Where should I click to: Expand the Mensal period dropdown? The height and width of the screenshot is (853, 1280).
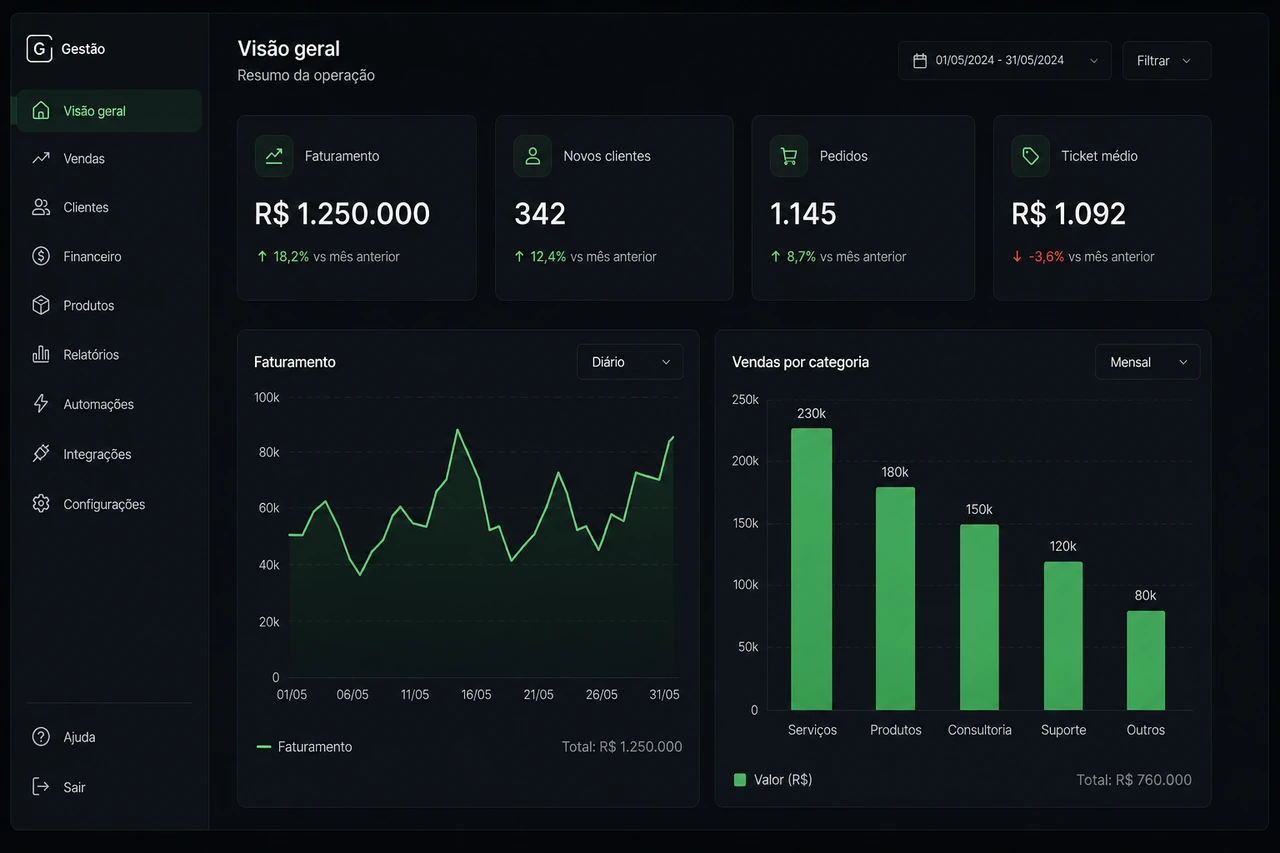1148,362
